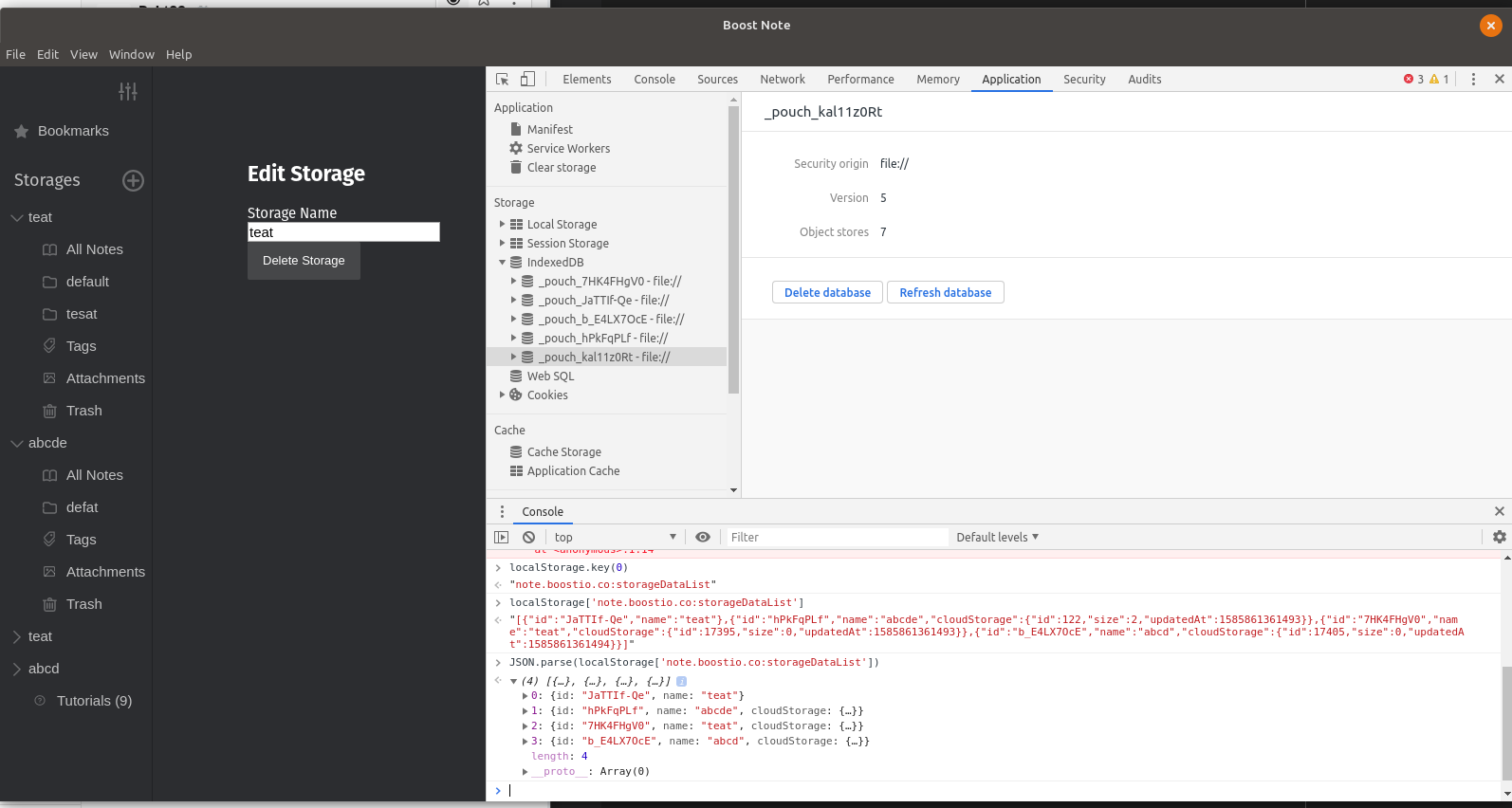Screen dimensions: 1512x808
Task: Open the Edit menu
Action: 47,54
